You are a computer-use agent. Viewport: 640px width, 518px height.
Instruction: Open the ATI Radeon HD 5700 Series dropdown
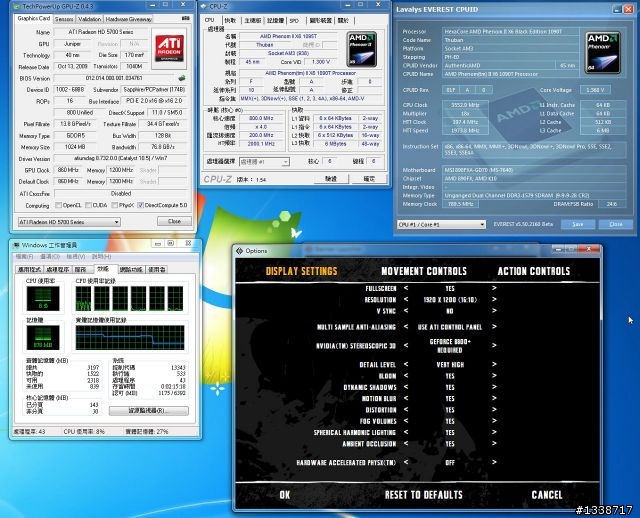pos(69,222)
